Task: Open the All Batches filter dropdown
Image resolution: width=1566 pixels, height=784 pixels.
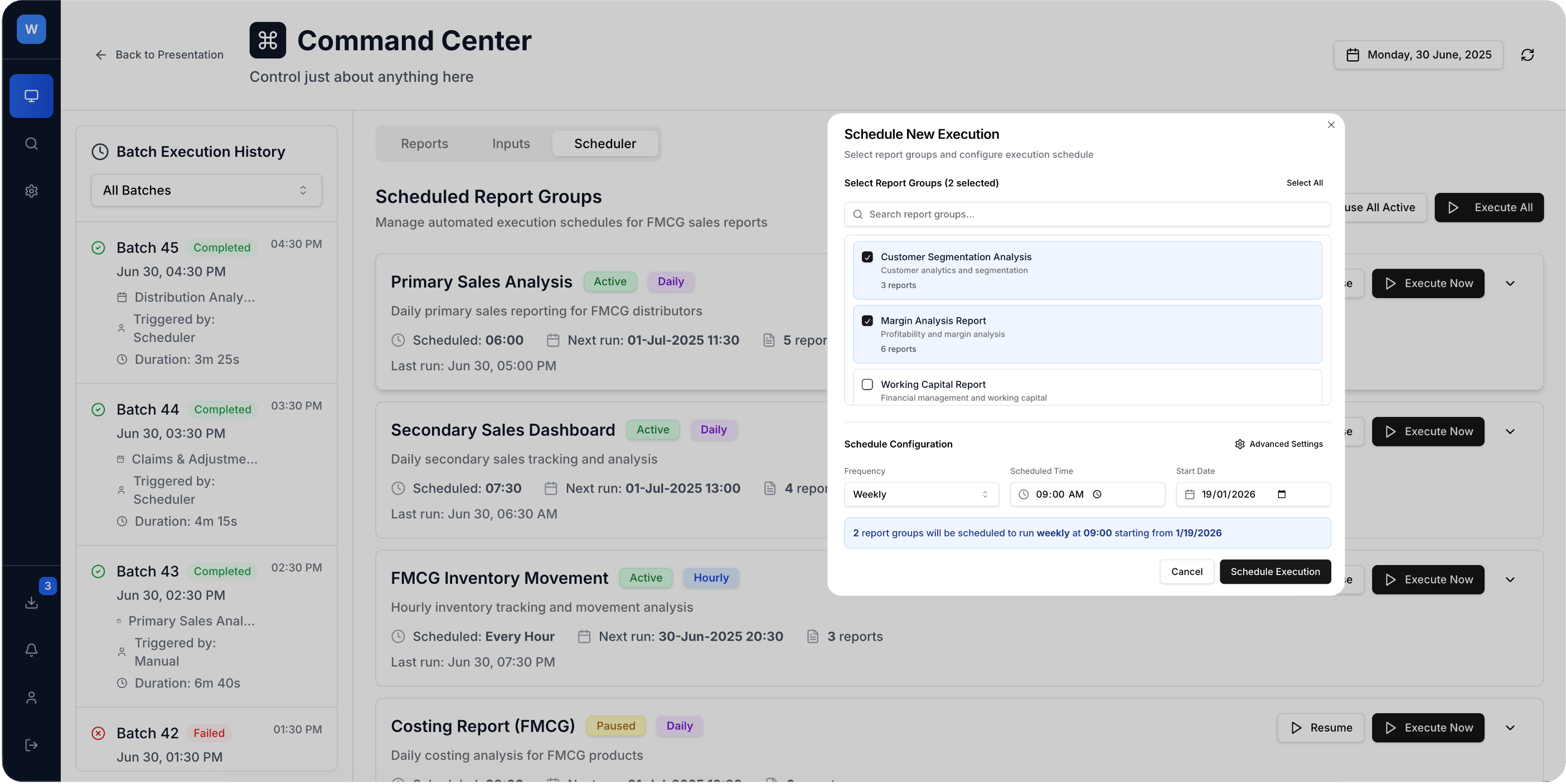Action: (x=206, y=190)
